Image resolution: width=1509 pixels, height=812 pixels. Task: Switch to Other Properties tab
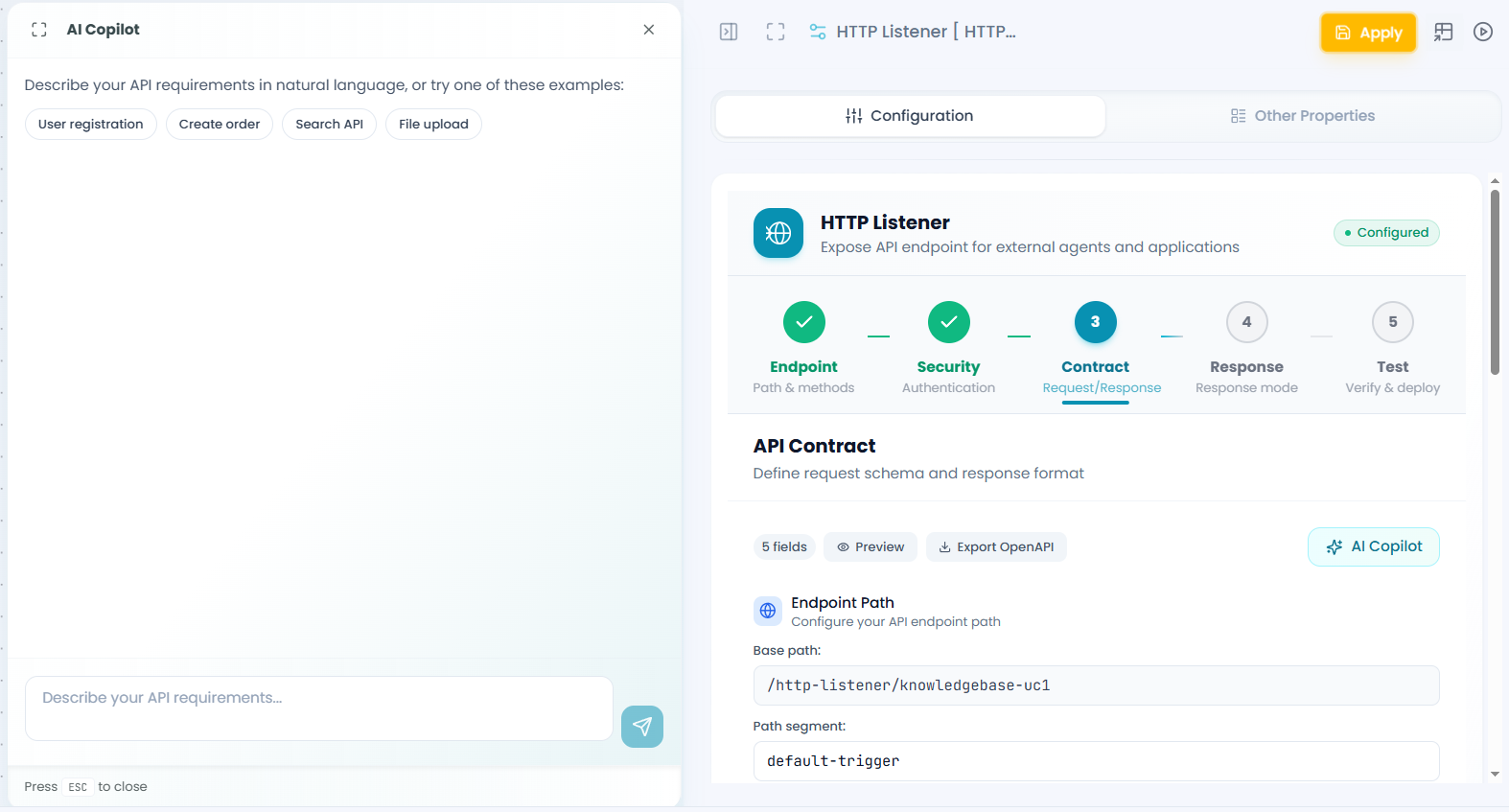[x=1302, y=116]
